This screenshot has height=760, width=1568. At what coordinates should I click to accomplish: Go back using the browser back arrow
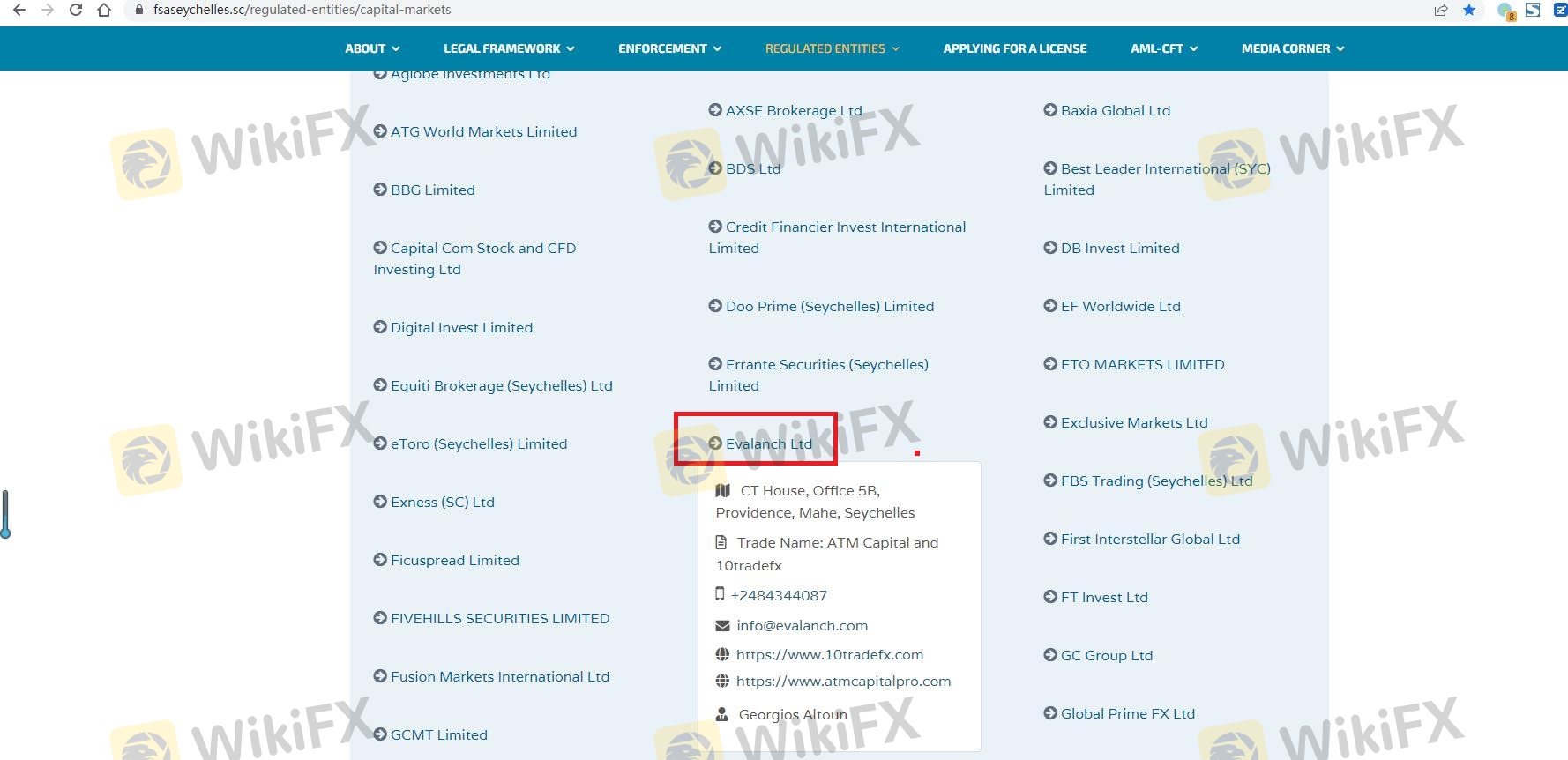click(x=19, y=10)
